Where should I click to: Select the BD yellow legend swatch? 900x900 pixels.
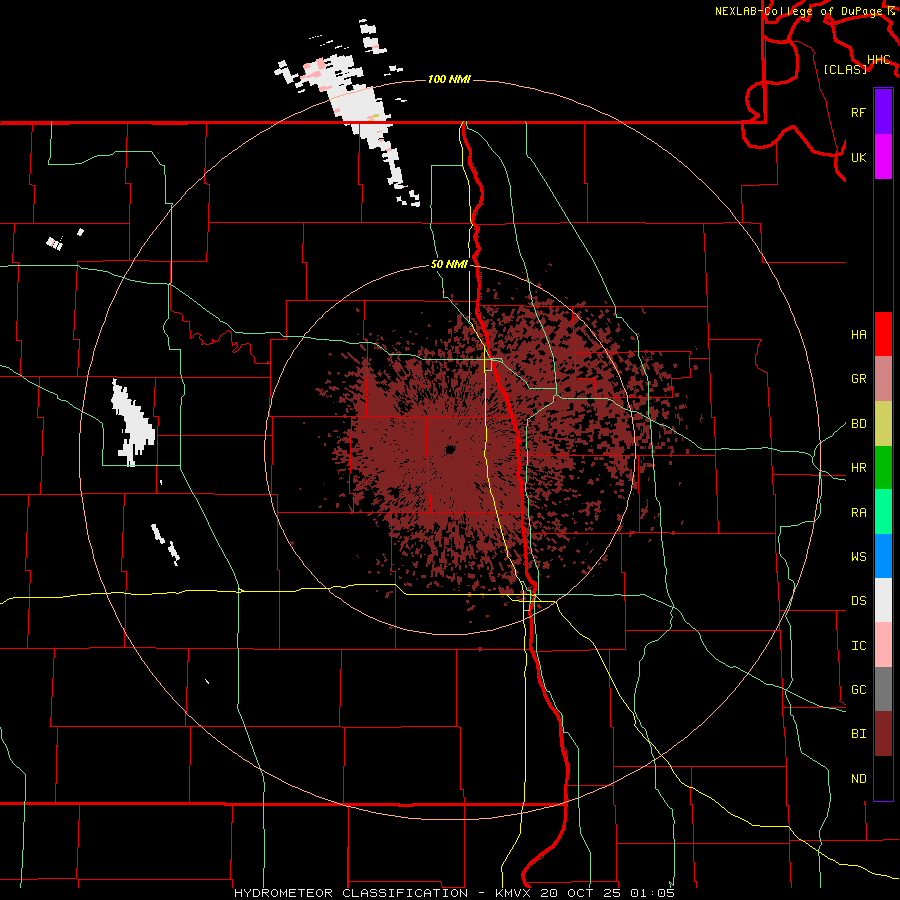[x=883, y=424]
